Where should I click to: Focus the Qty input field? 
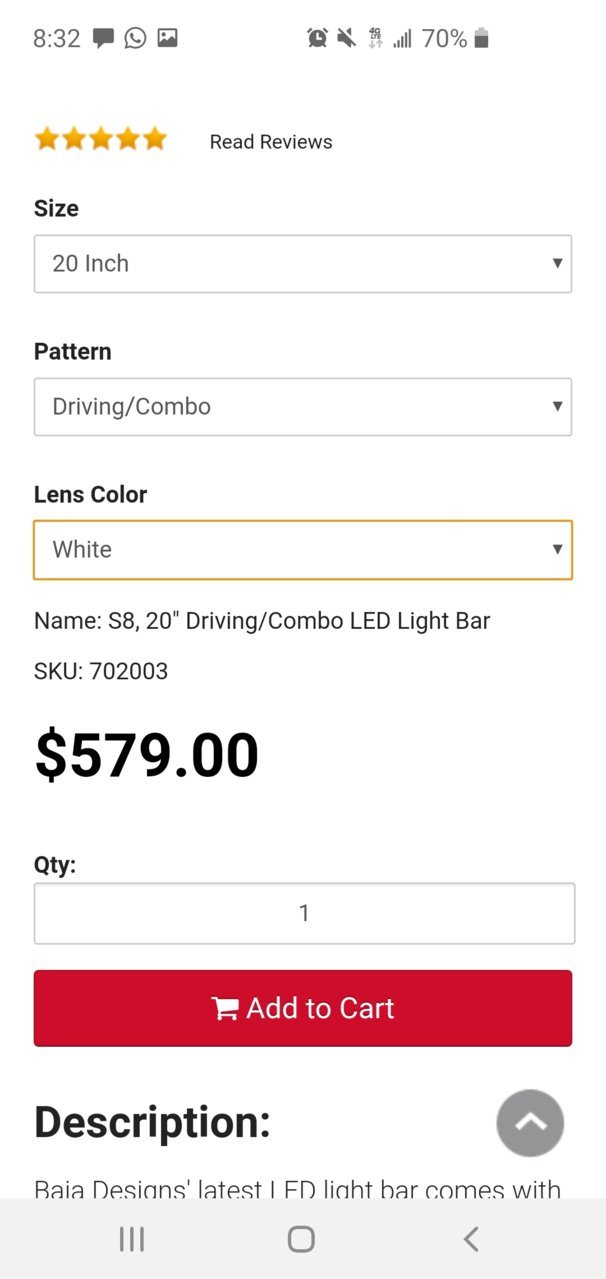[x=304, y=913]
